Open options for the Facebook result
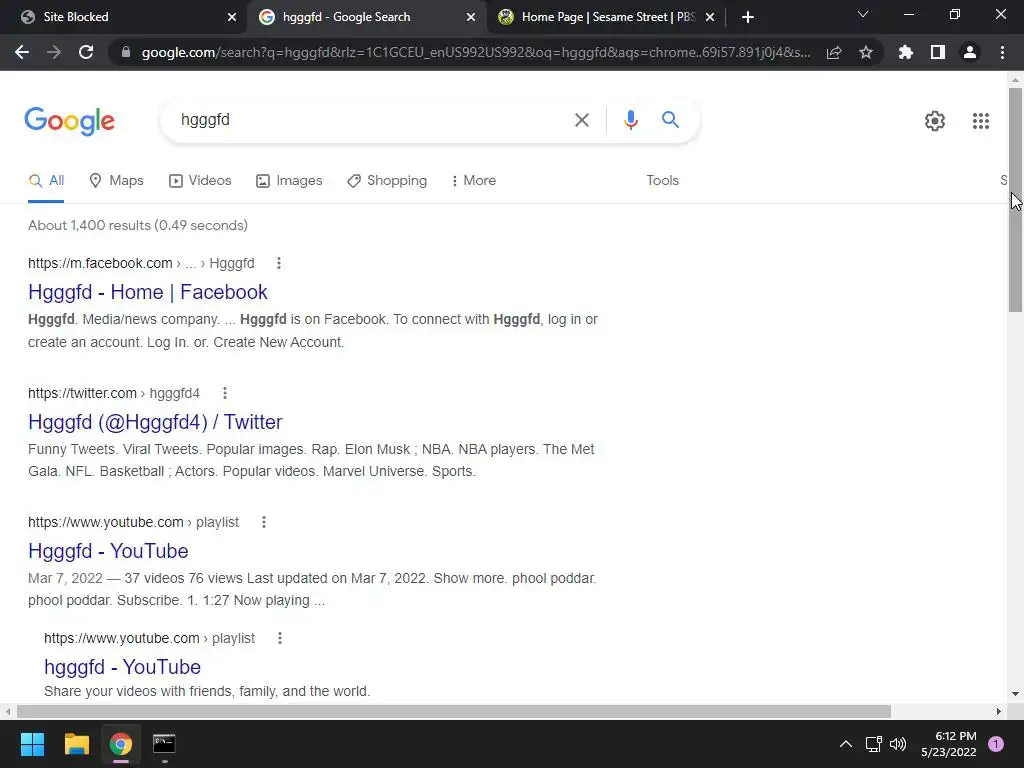The height and width of the screenshot is (768, 1024). pos(279,263)
